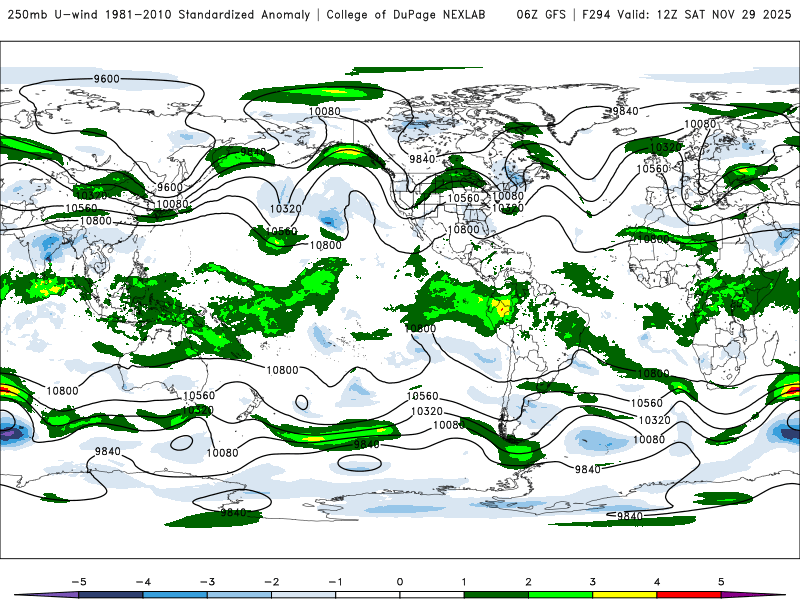
Task: Click the '-3' color bar label
Action: tap(207, 582)
